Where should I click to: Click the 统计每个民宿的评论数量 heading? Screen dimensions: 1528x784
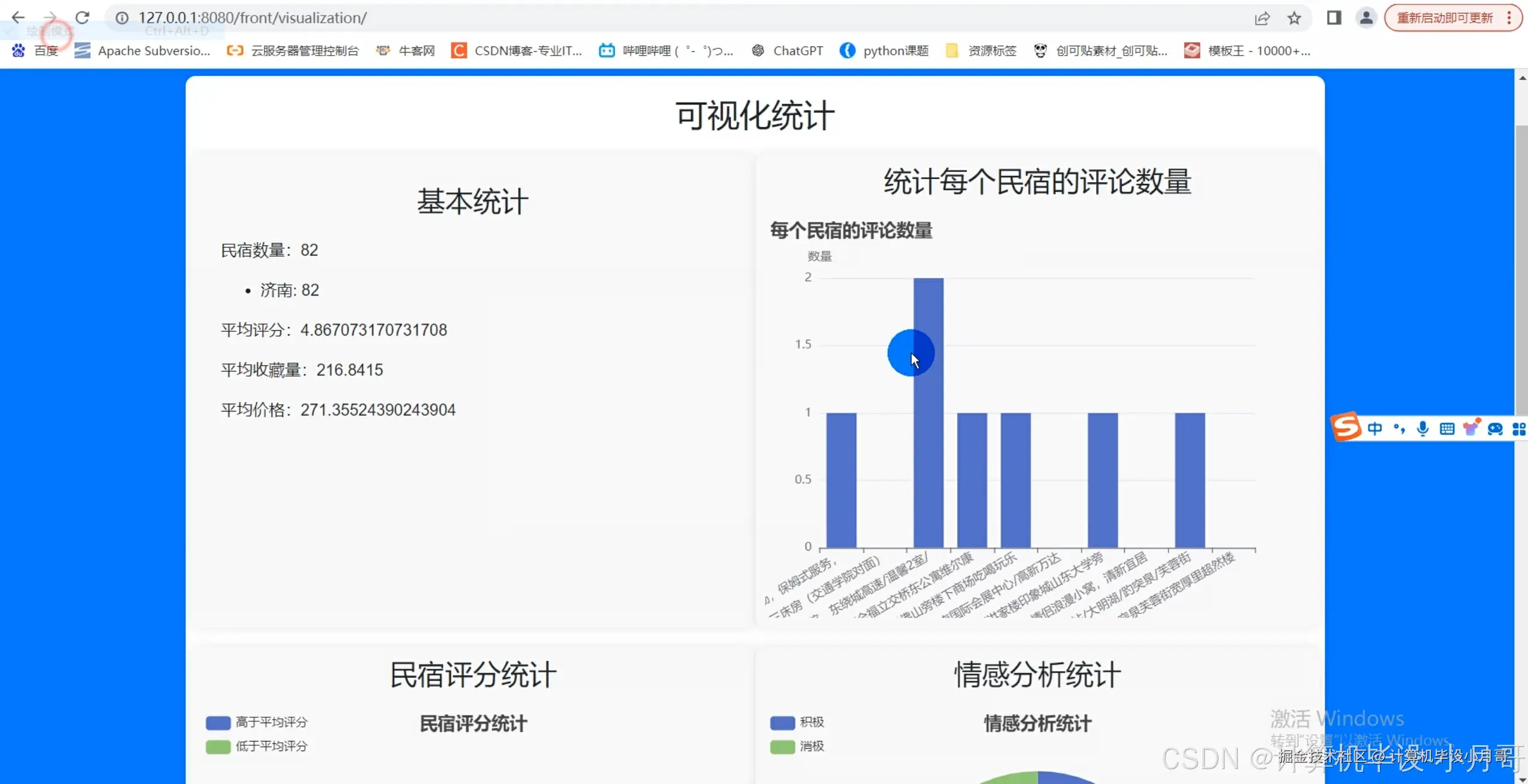1038,182
